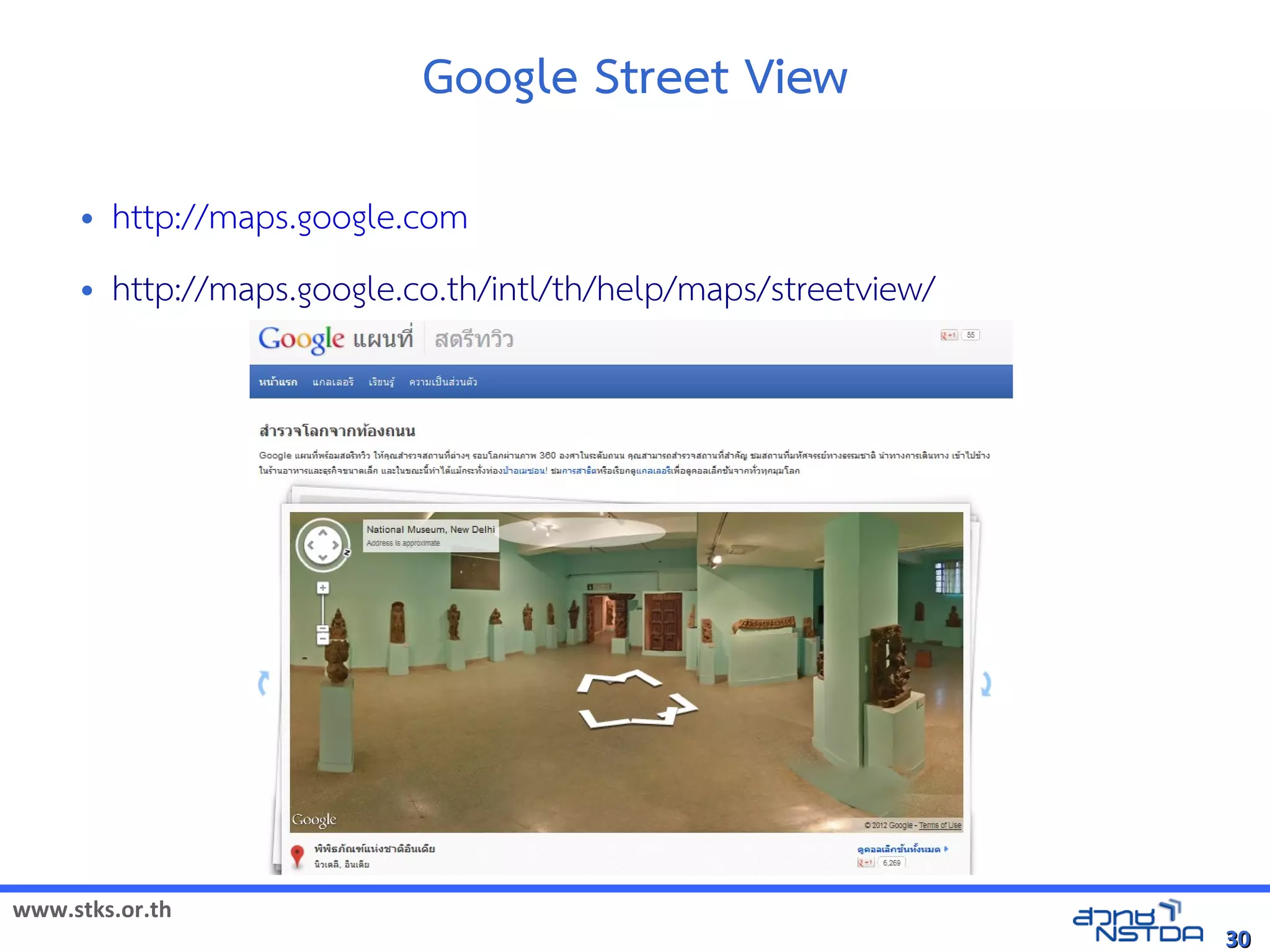Viewport: 1270px width, 952px height.
Task: Click the zoom out minus button
Action: coord(322,638)
